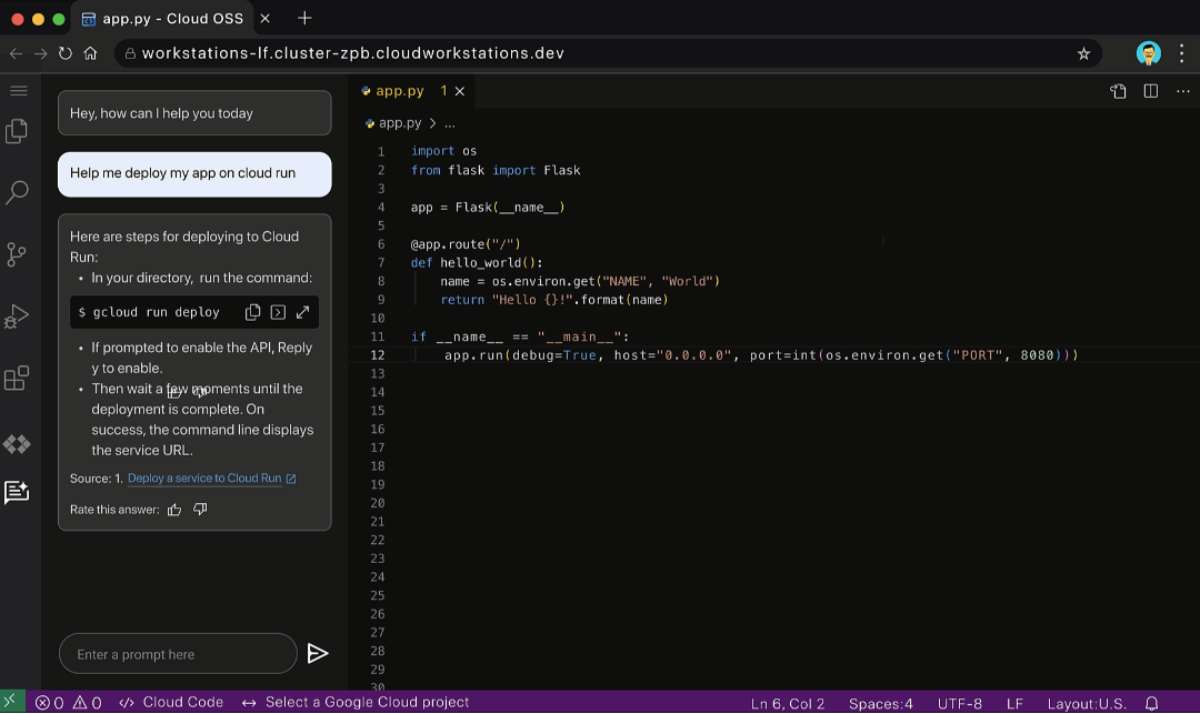
Task: Copy the gcloud run deploy command
Action: pyautogui.click(x=252, y=311)
